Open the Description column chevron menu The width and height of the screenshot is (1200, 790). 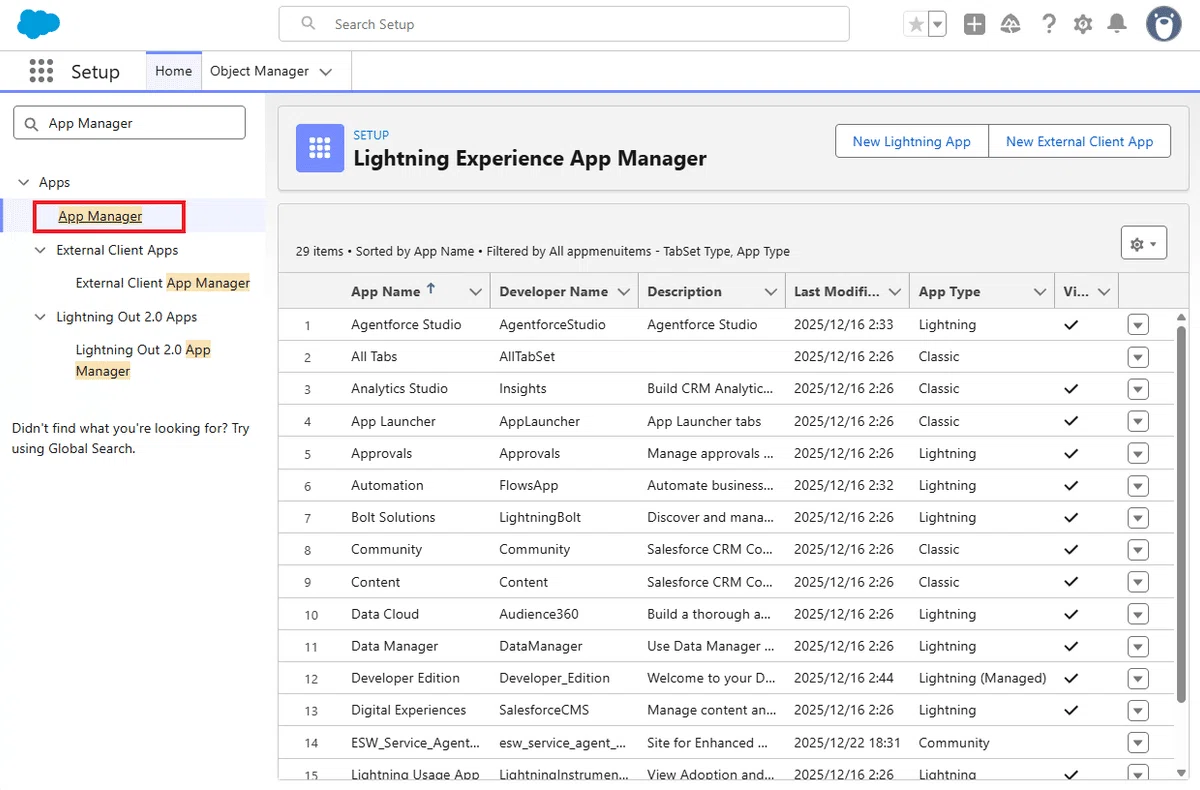(x=771, y=292)
